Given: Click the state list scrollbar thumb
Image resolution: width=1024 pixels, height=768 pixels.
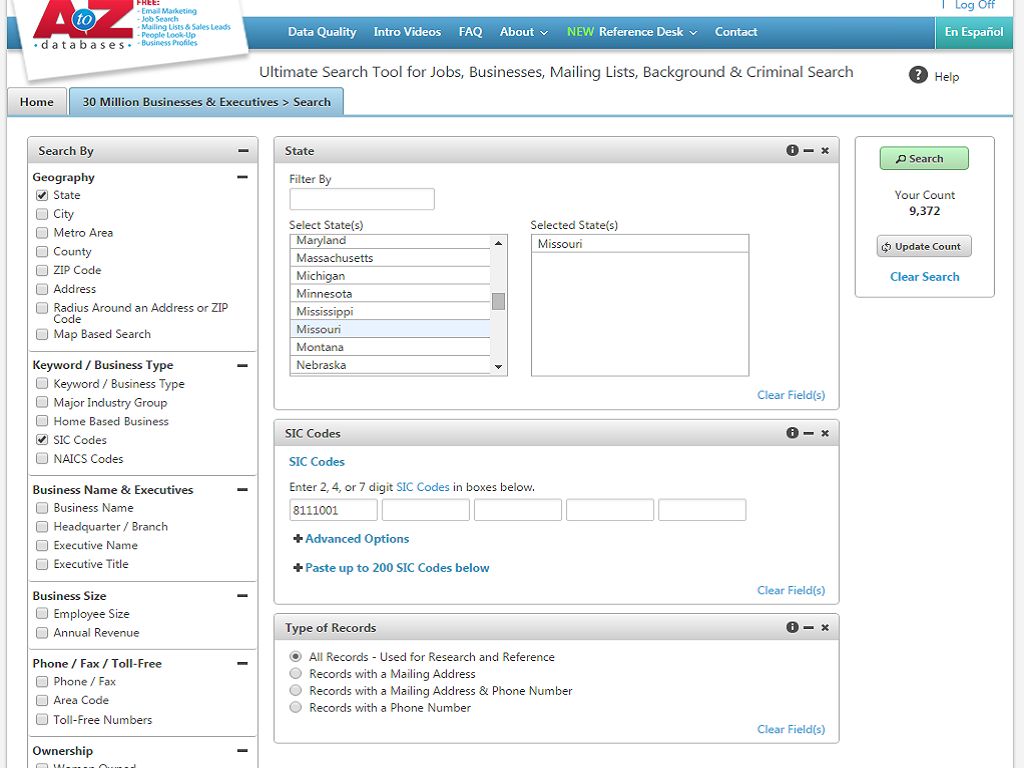Looking at the screenshot, I should (498, 301).
